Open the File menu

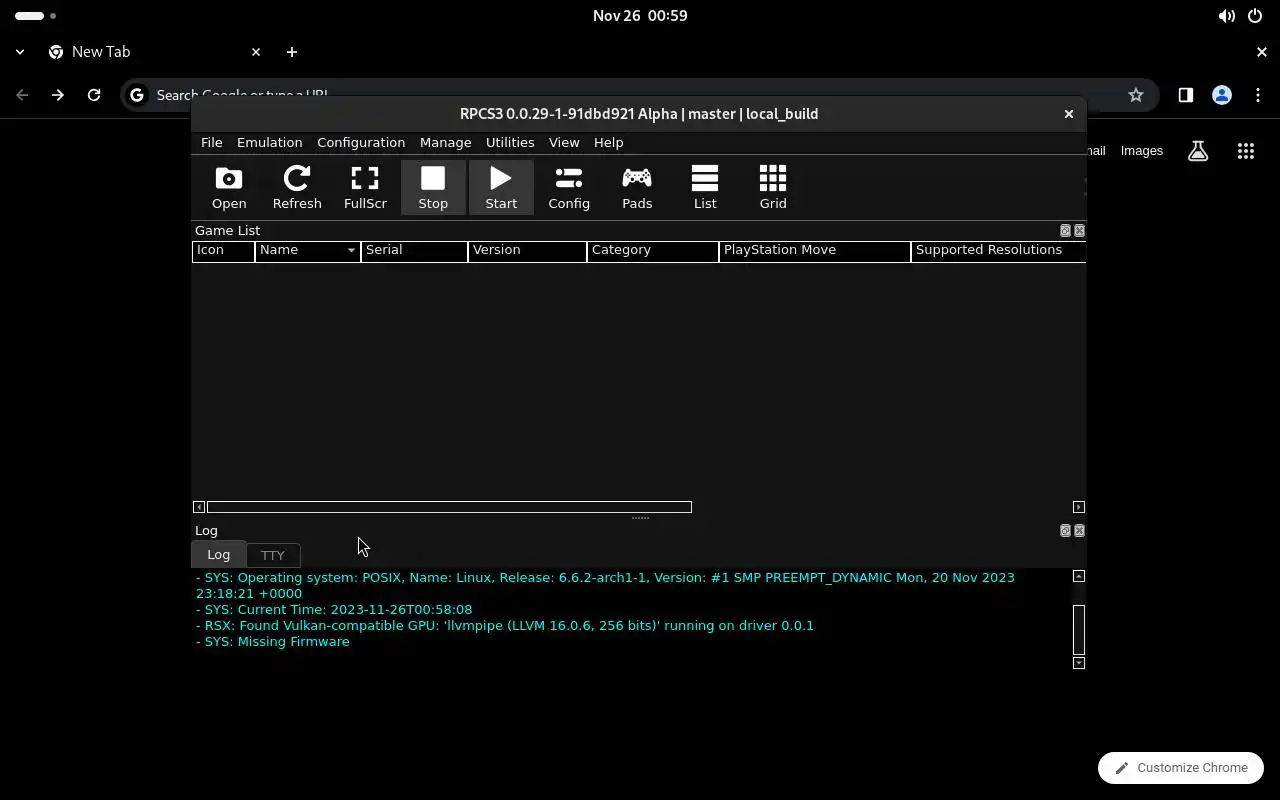click(211, 143)
